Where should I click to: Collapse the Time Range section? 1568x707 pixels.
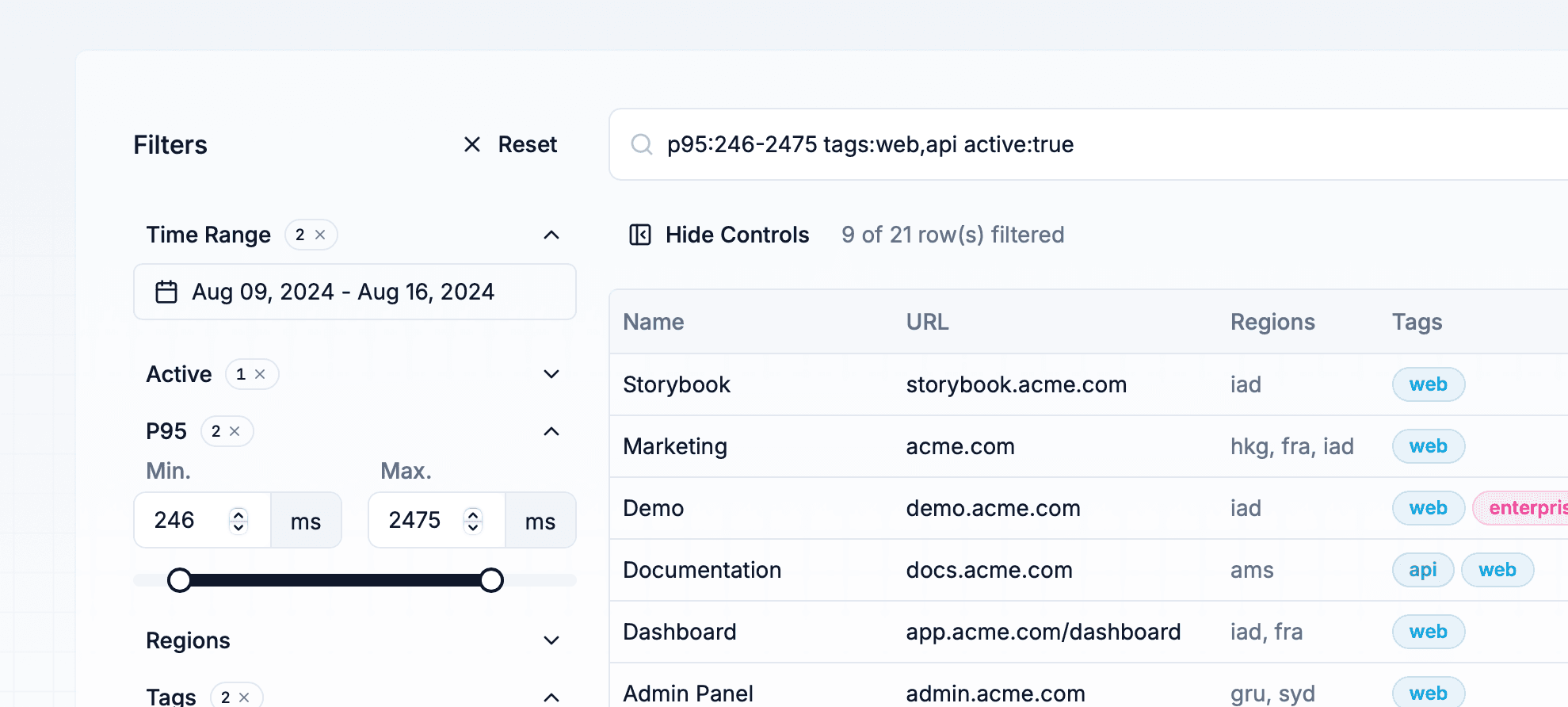[551, 235]
